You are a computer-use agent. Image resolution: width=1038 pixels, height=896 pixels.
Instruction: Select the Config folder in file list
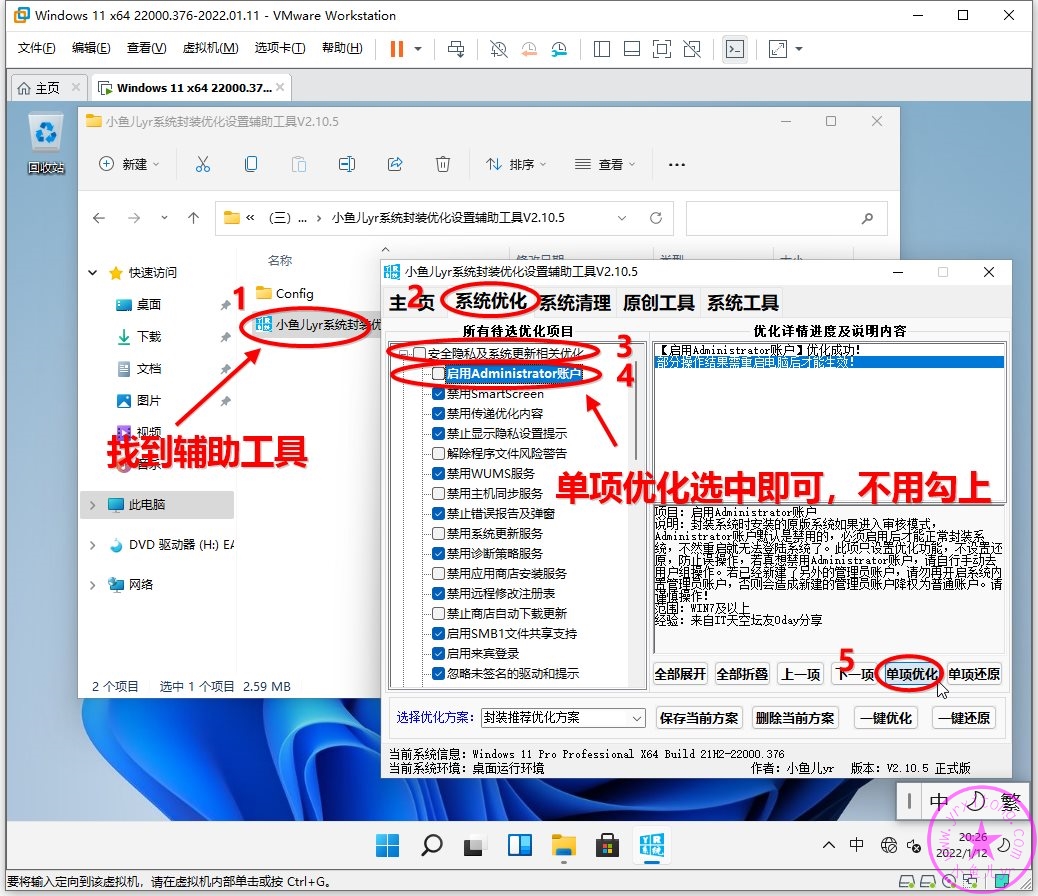pos(285,293)
